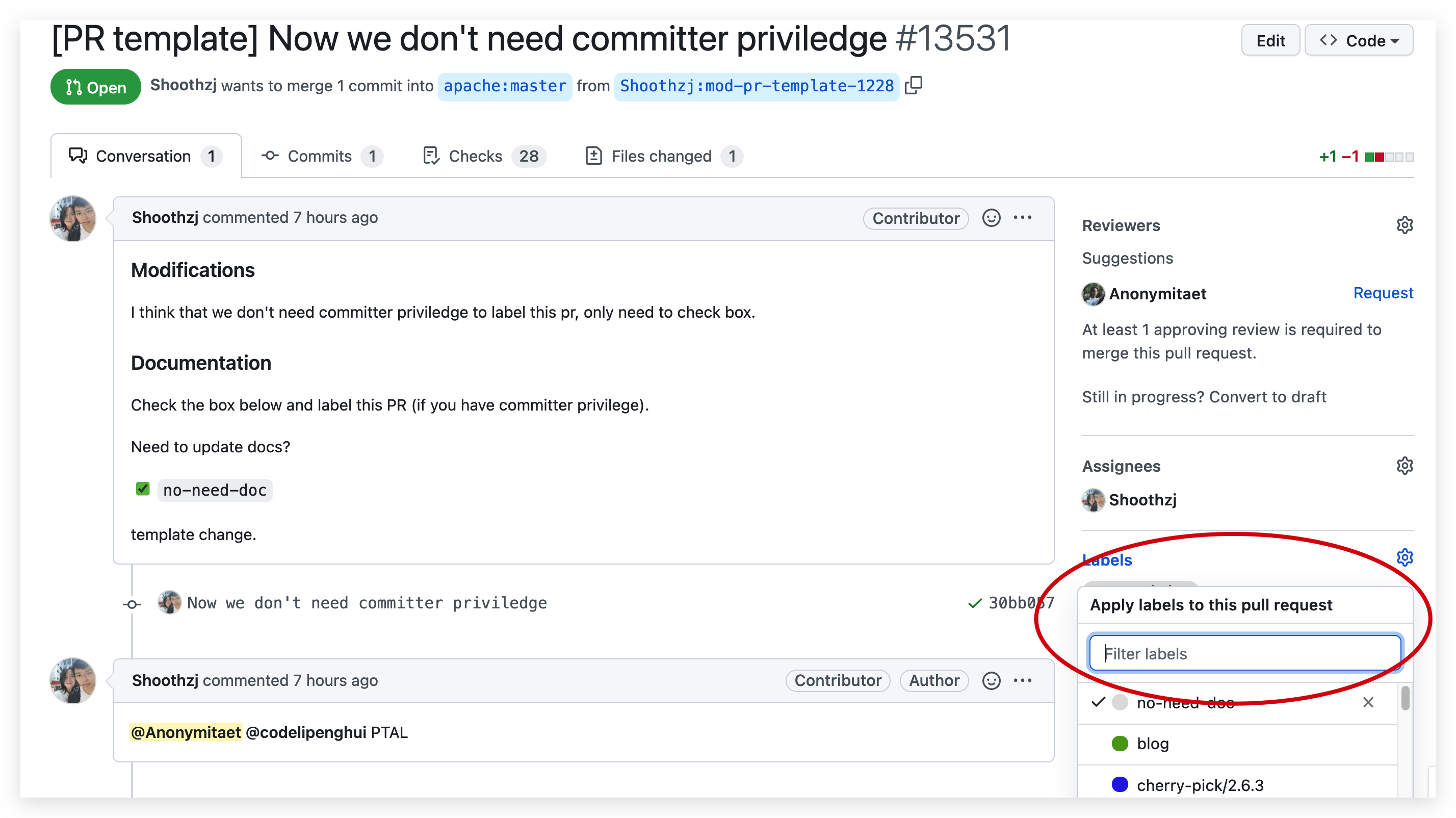Select the blog label green swatch
The height and width of the screenshot is (818, 1456).
point(1119,744)
